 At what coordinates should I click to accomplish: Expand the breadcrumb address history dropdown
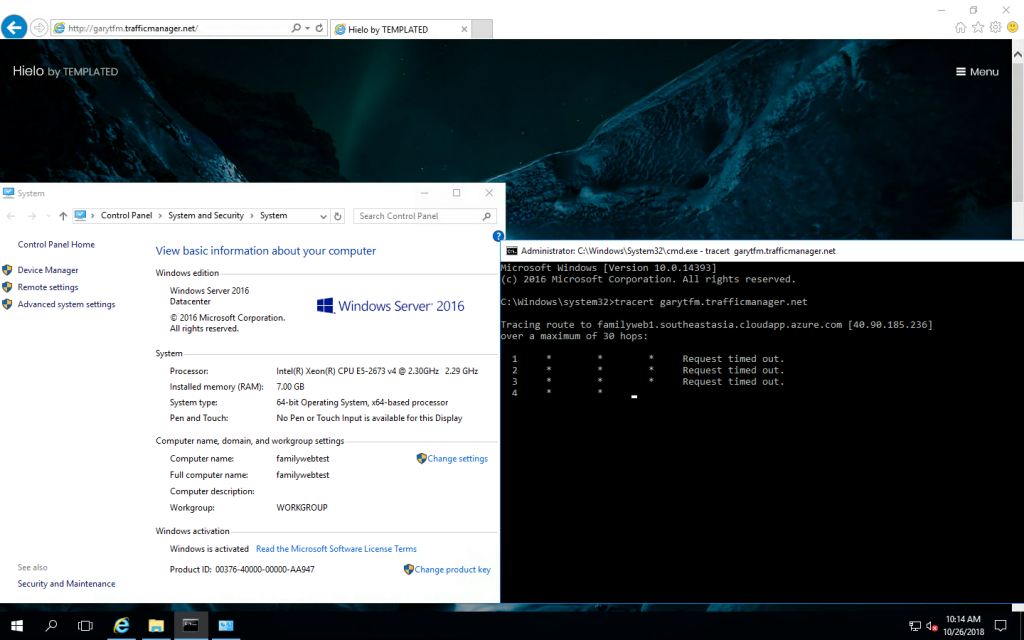tap(323, 216)
